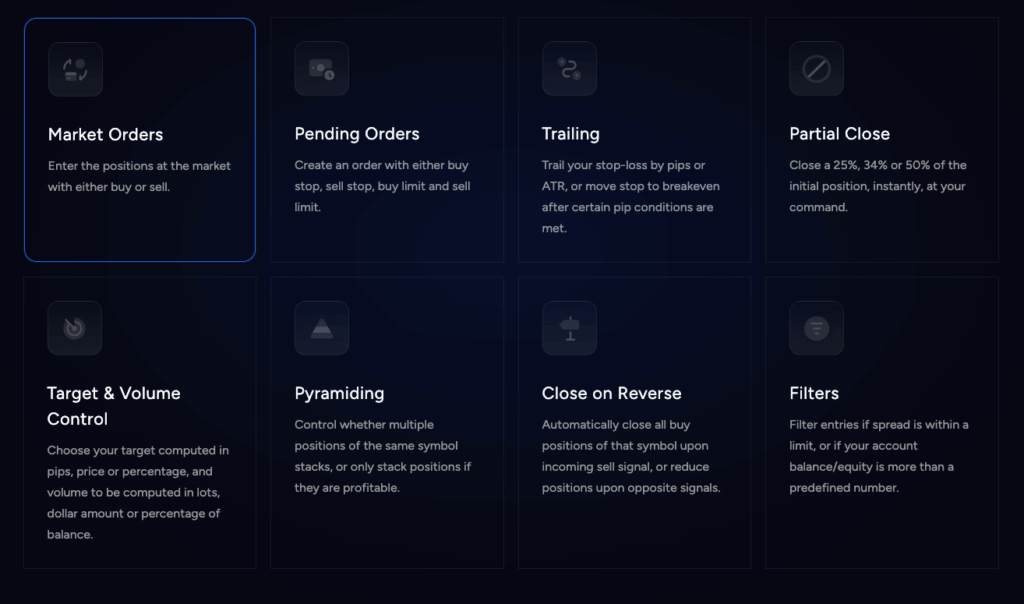Image resolution: width=1024 pixels, height=604 pixels.
Task: Select the Trailing card title
Action: pos(570,134)
